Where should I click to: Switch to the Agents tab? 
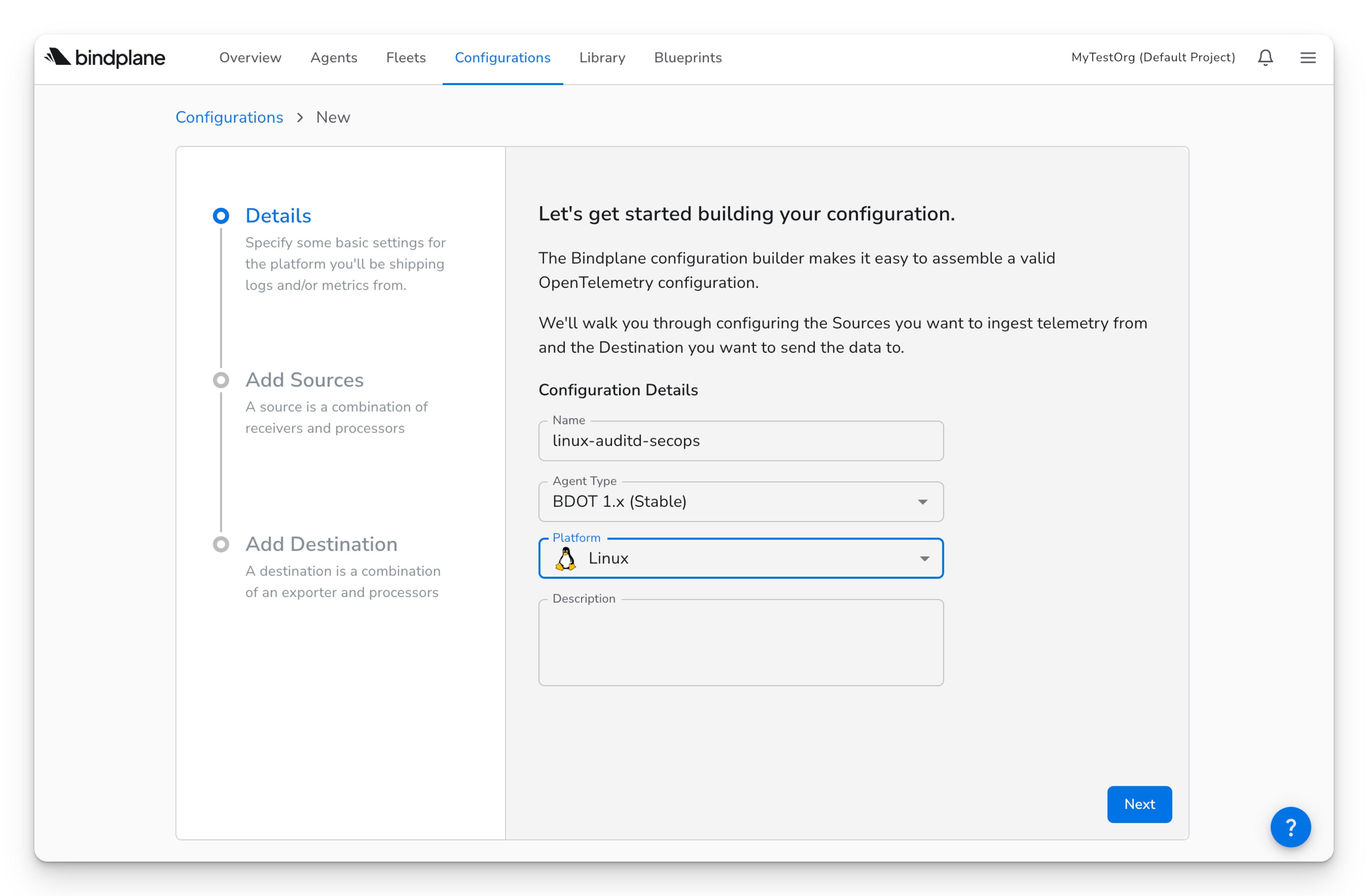click(334, 57)
